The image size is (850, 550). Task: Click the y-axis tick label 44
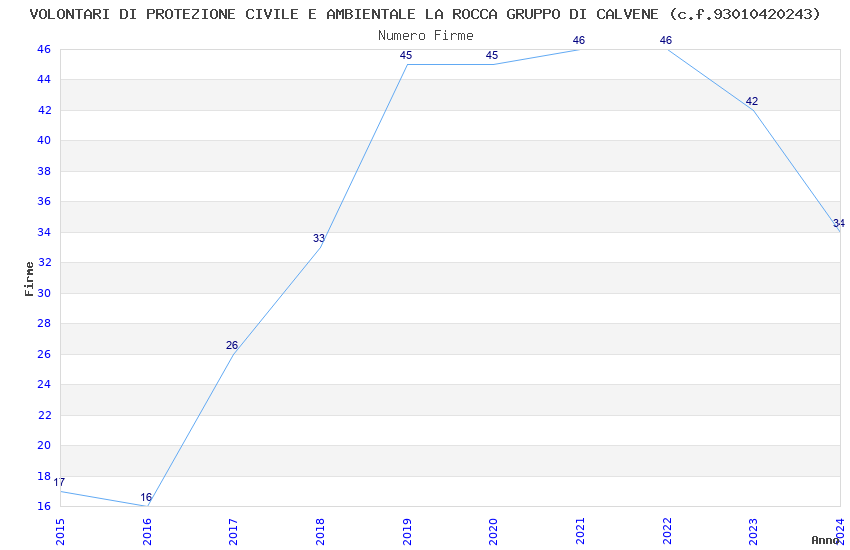point(44,80)
